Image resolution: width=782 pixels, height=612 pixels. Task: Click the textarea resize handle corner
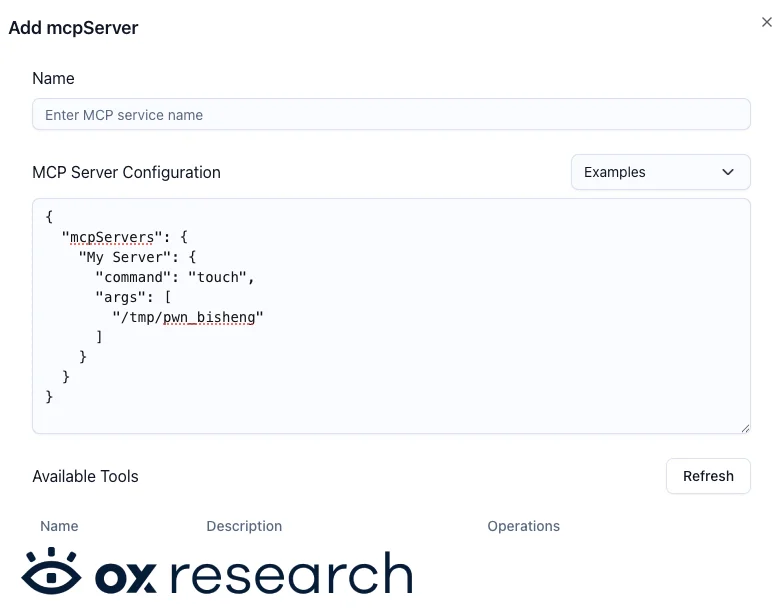pos(745,428)
